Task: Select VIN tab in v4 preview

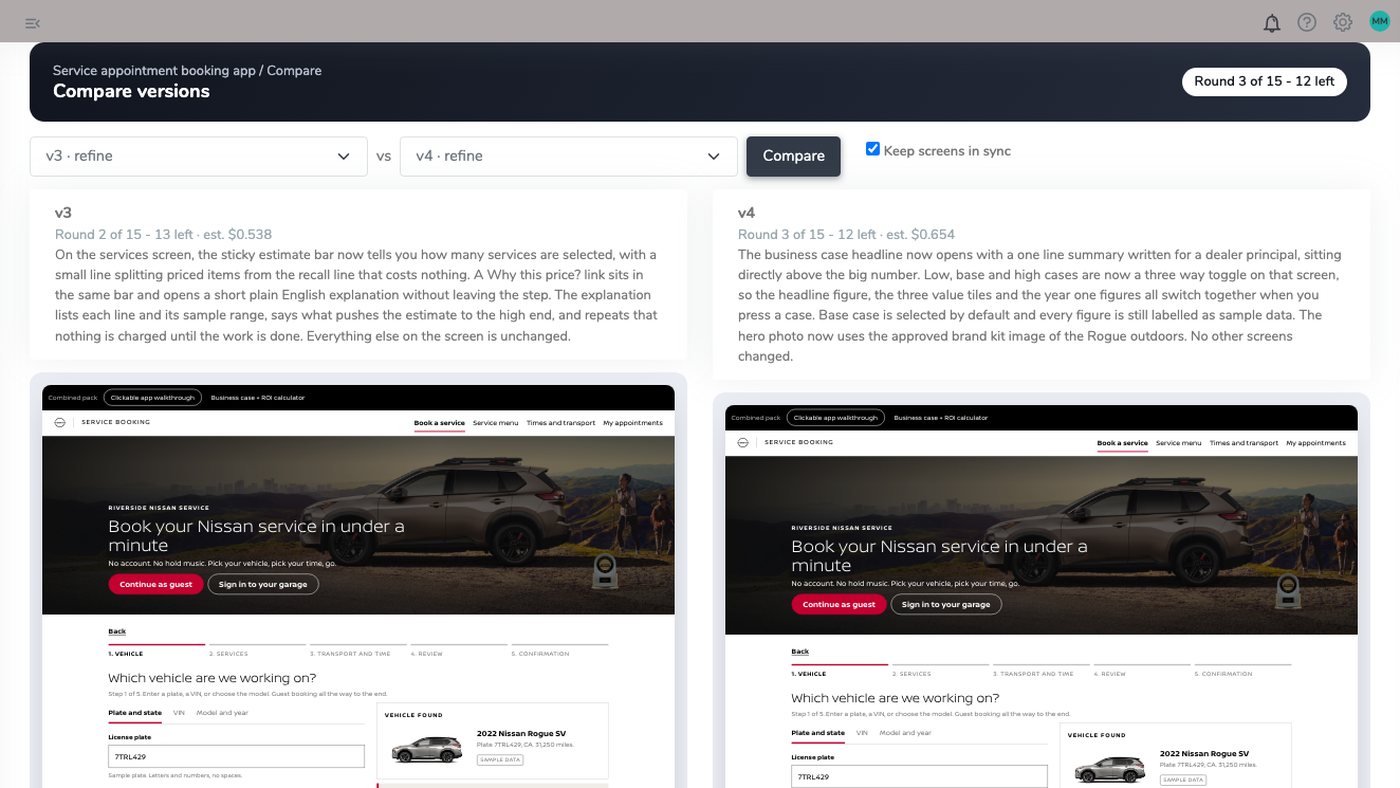Action: tap(862, 733)
